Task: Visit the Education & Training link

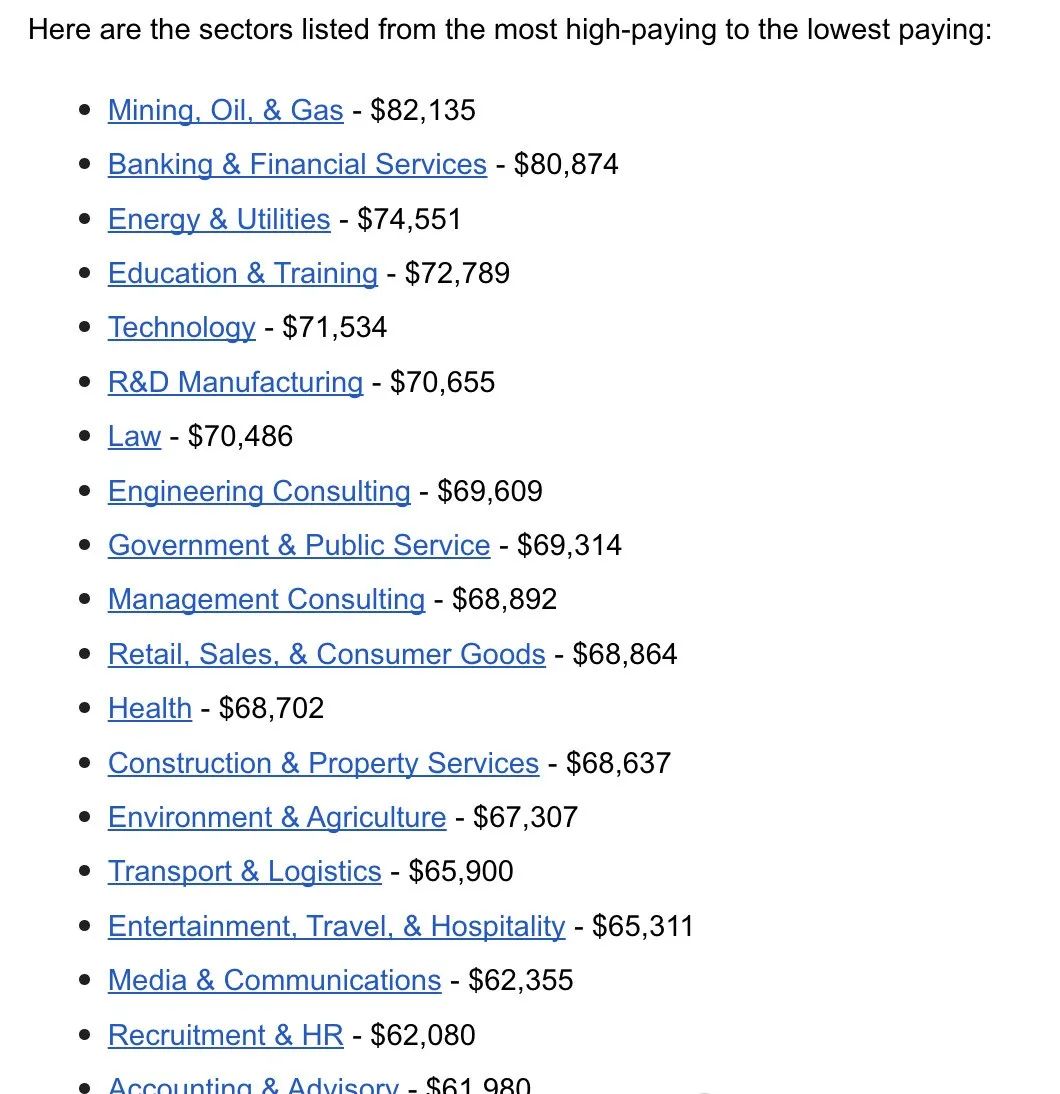Action: click(243, 273)
